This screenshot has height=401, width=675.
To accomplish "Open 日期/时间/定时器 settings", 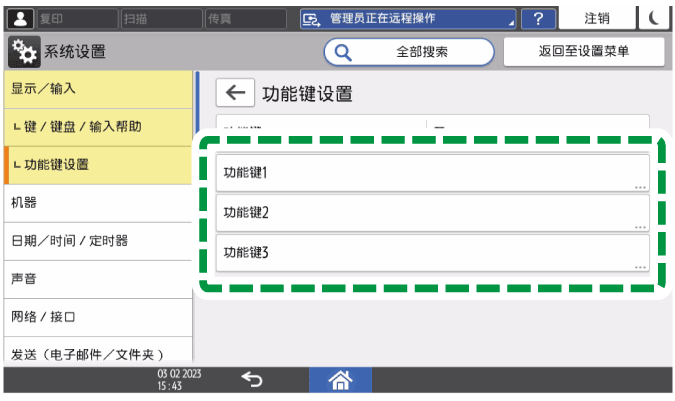I will [x=97, y=241].
